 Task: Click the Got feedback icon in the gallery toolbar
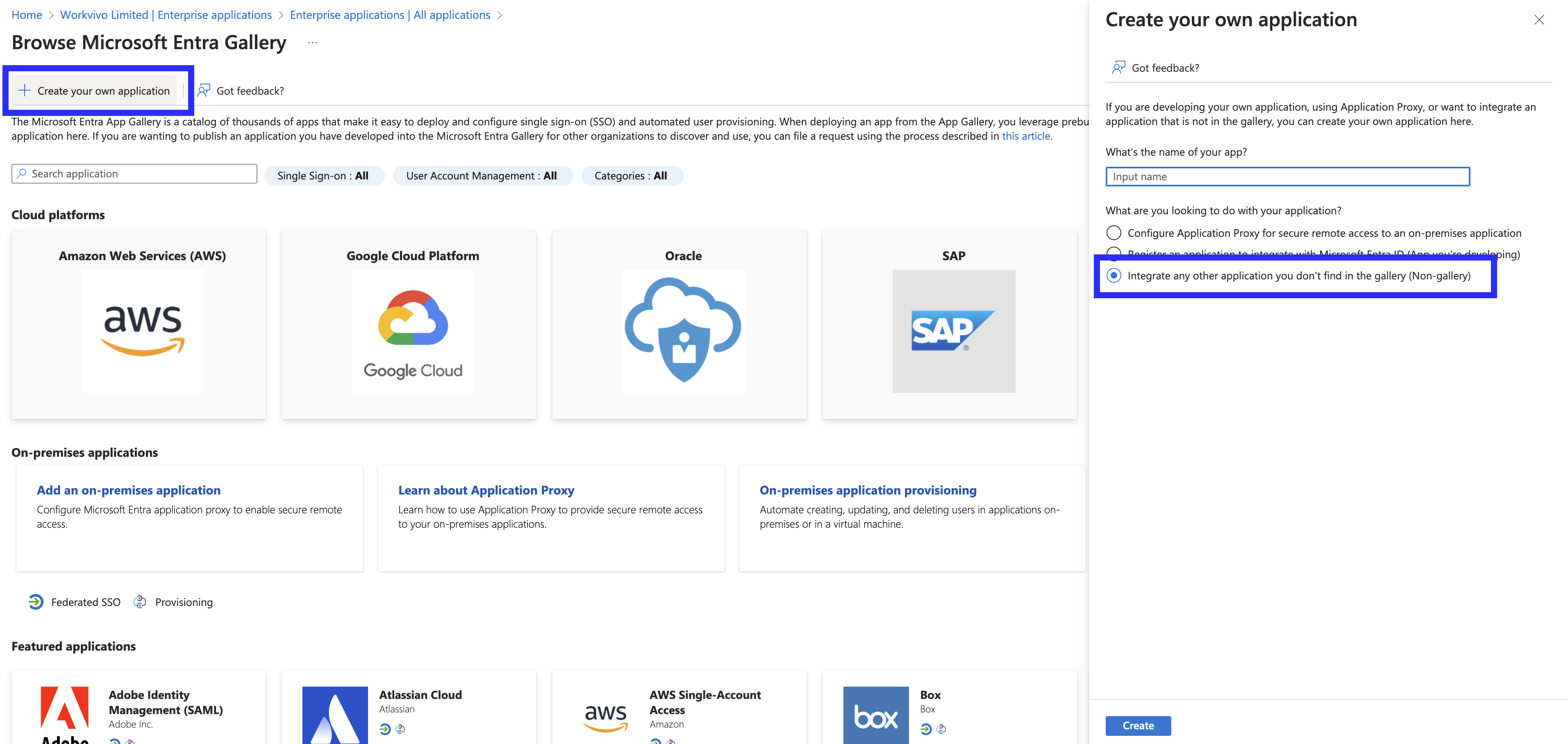pos(204,91)
